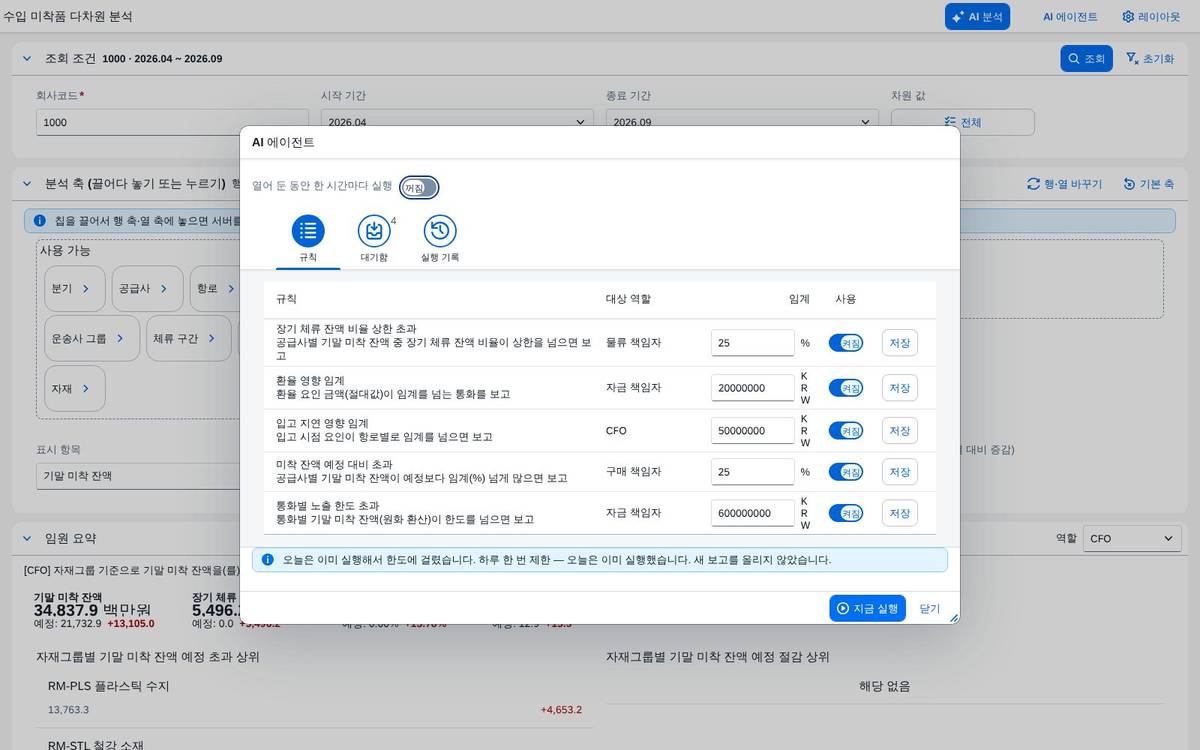Edit threshold field 25 for 미착 잔액 예정 rule
This screenshot has height=750, width=1200.
click(x=753, y=471)
